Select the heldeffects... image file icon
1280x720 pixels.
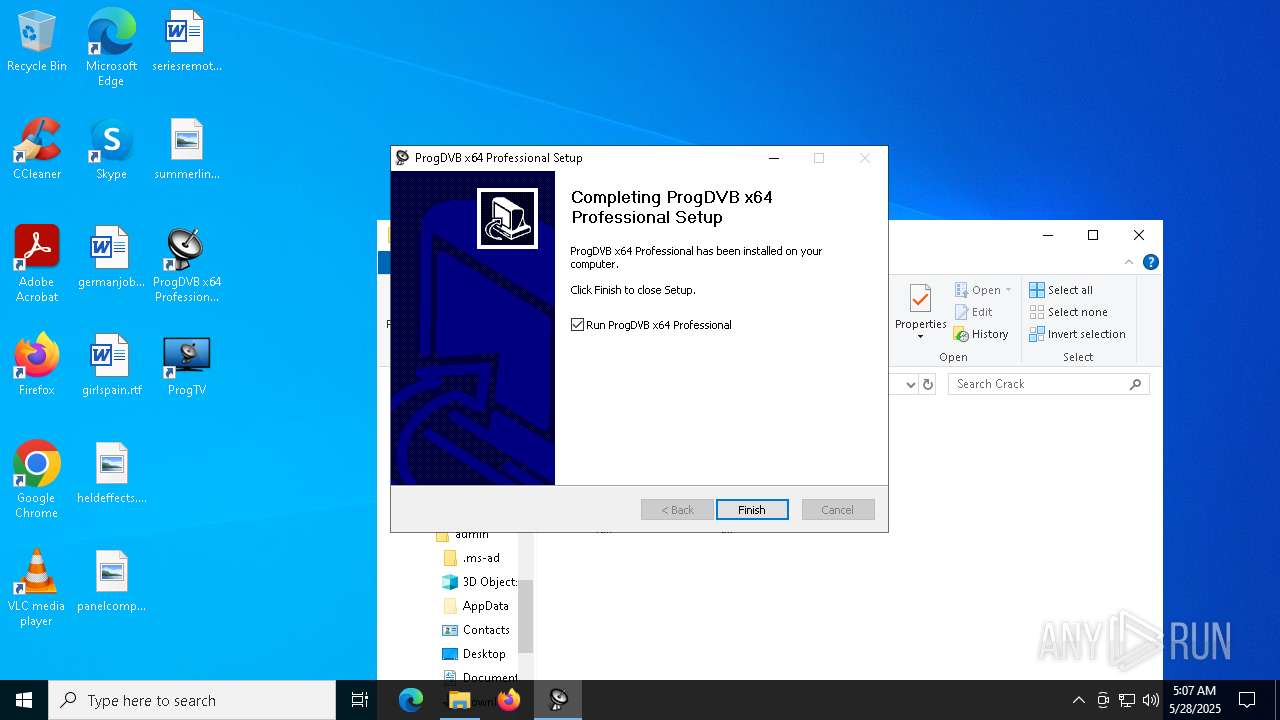click(111, 474)
